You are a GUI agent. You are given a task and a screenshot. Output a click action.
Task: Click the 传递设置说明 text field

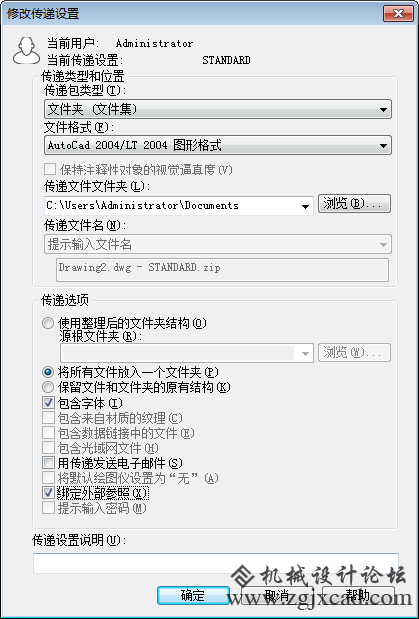tap(216, 563)
